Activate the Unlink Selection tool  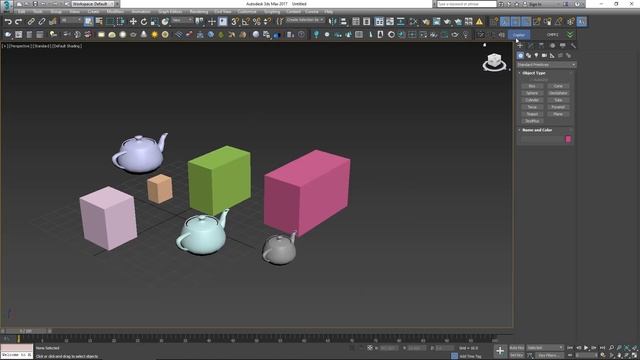pos(41,22)
